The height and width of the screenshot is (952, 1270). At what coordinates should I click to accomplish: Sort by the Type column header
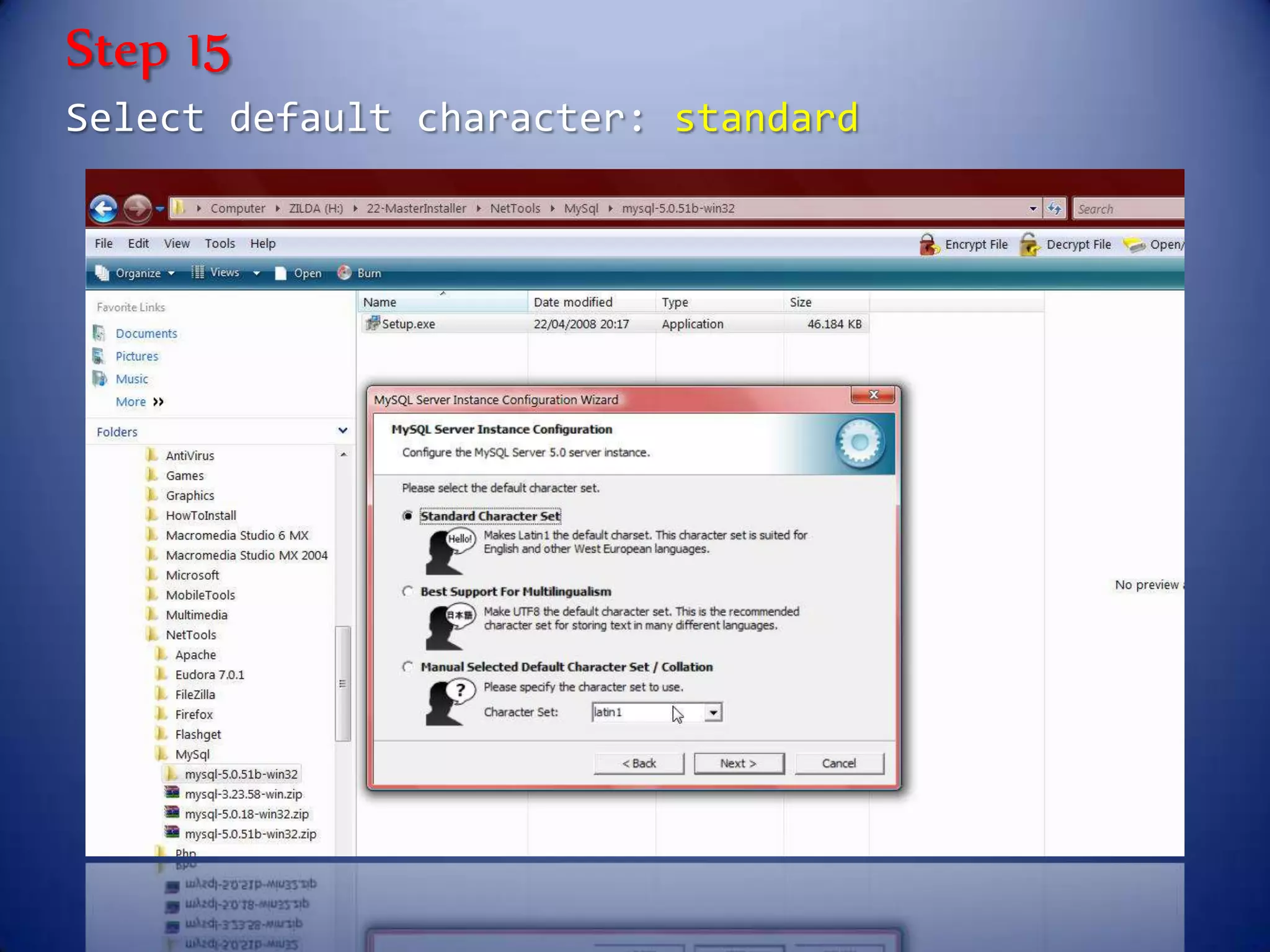coord(719,302)
